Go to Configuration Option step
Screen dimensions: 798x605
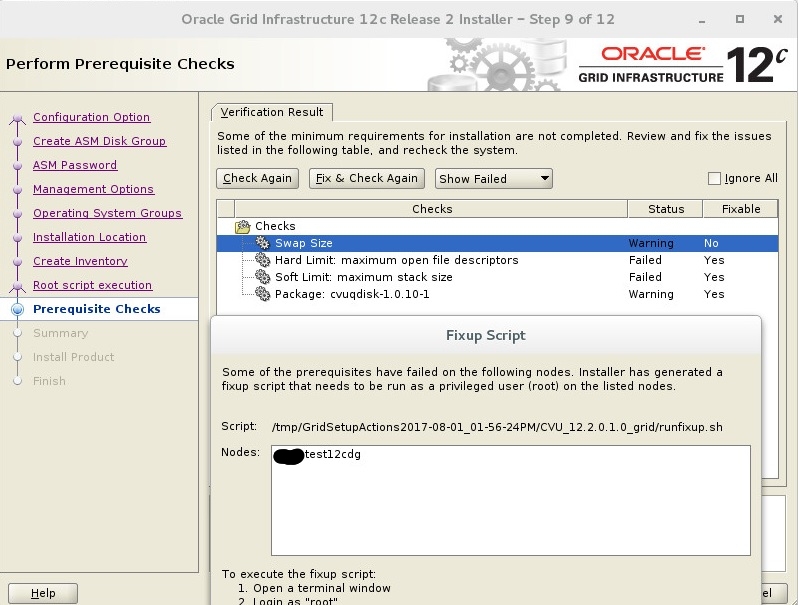pyautogui.click(x=92, y=117)
